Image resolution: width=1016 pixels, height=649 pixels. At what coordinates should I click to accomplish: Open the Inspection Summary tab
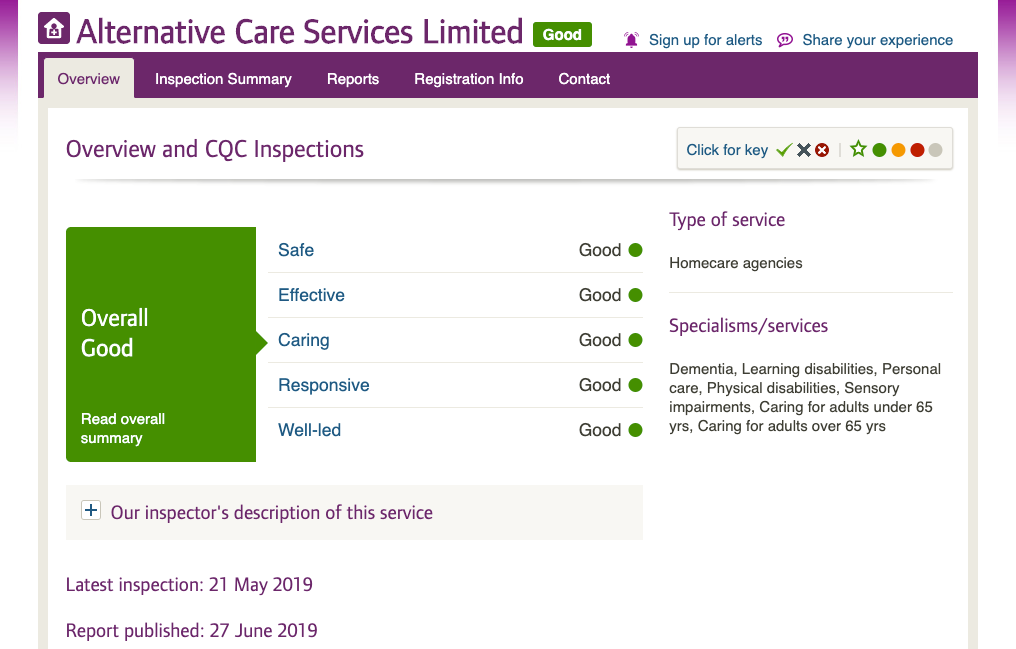tap(223, 79)
